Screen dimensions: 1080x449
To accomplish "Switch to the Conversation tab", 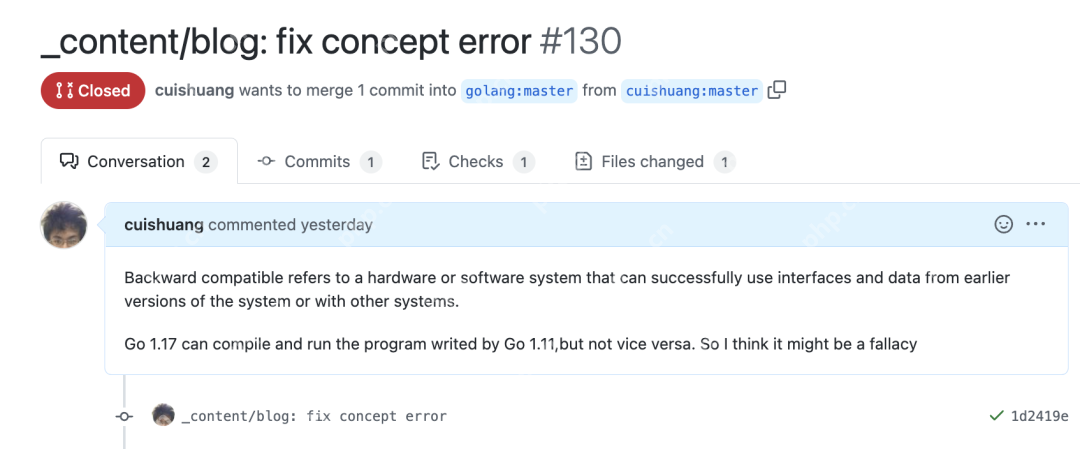I will pyautogui.click(x=138, y=161).
